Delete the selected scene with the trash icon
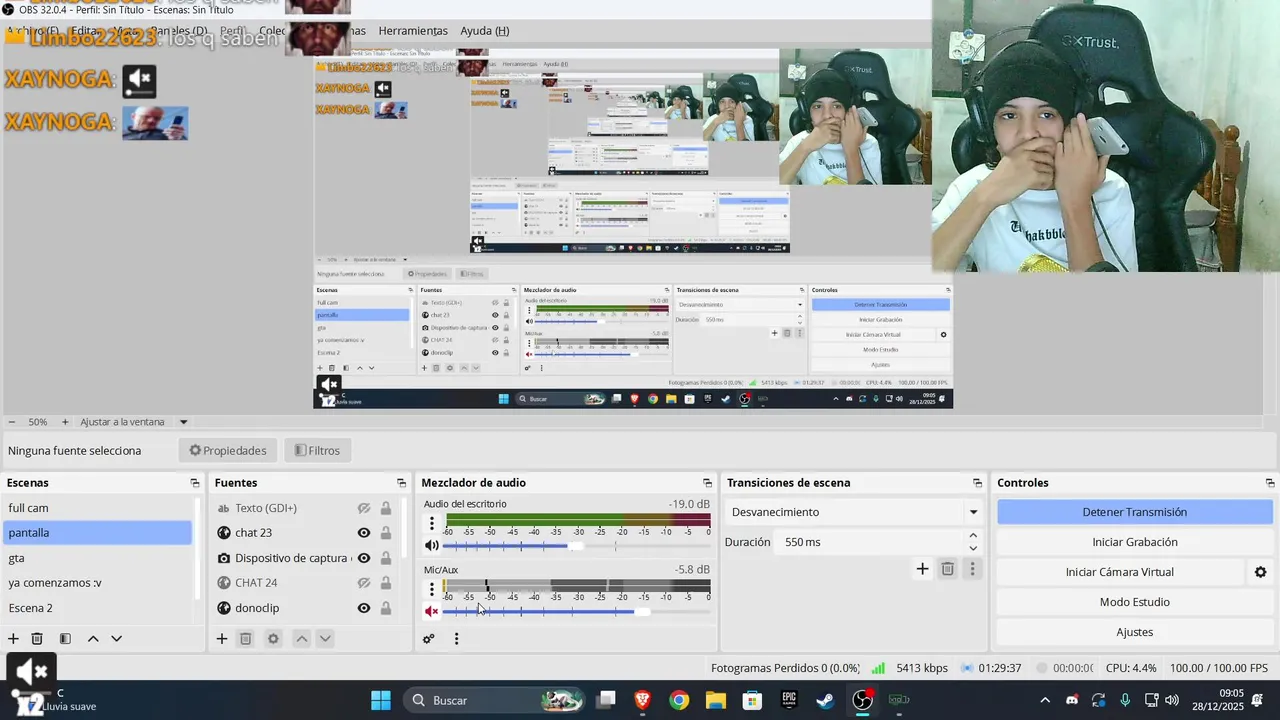The height and width of the screenshot is (720, 1280). pos(37,638)
